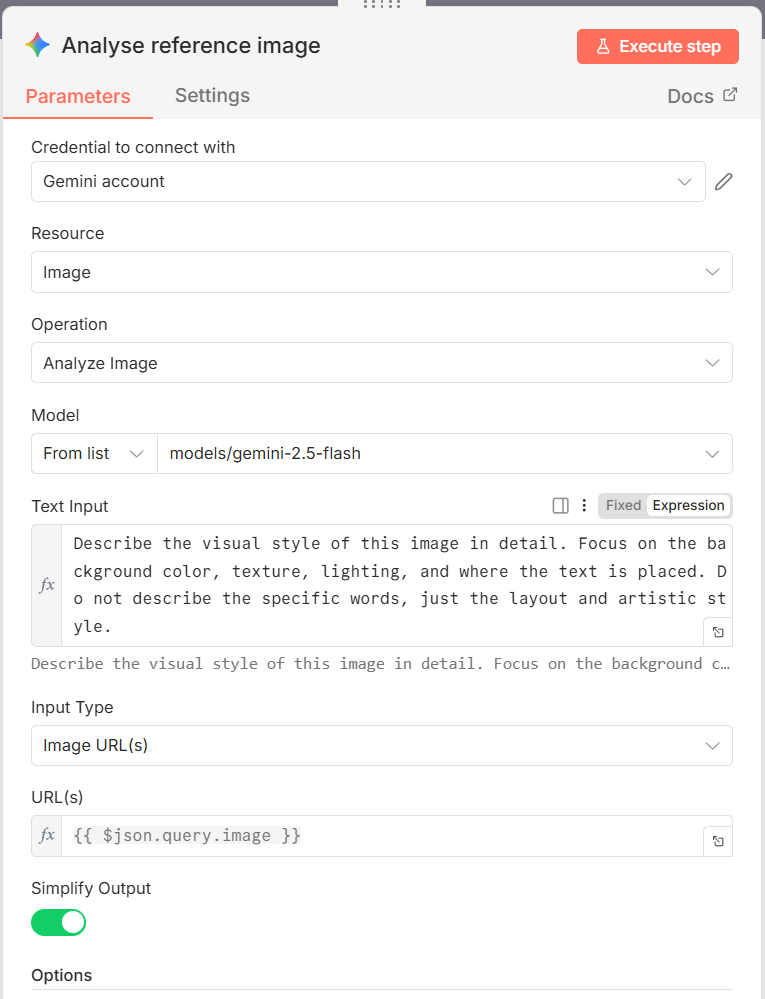Click the Gemini star node icon
This screenshot has width=765, height=999.
pos(38,45)
